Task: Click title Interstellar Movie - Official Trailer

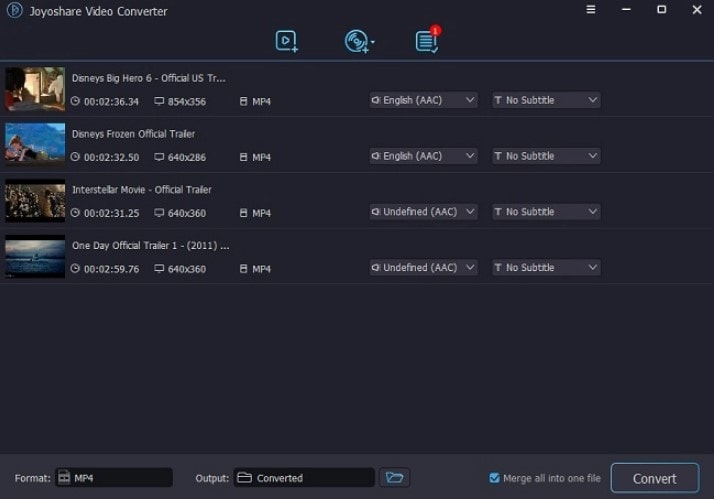Action: click(x=141, y=190)
